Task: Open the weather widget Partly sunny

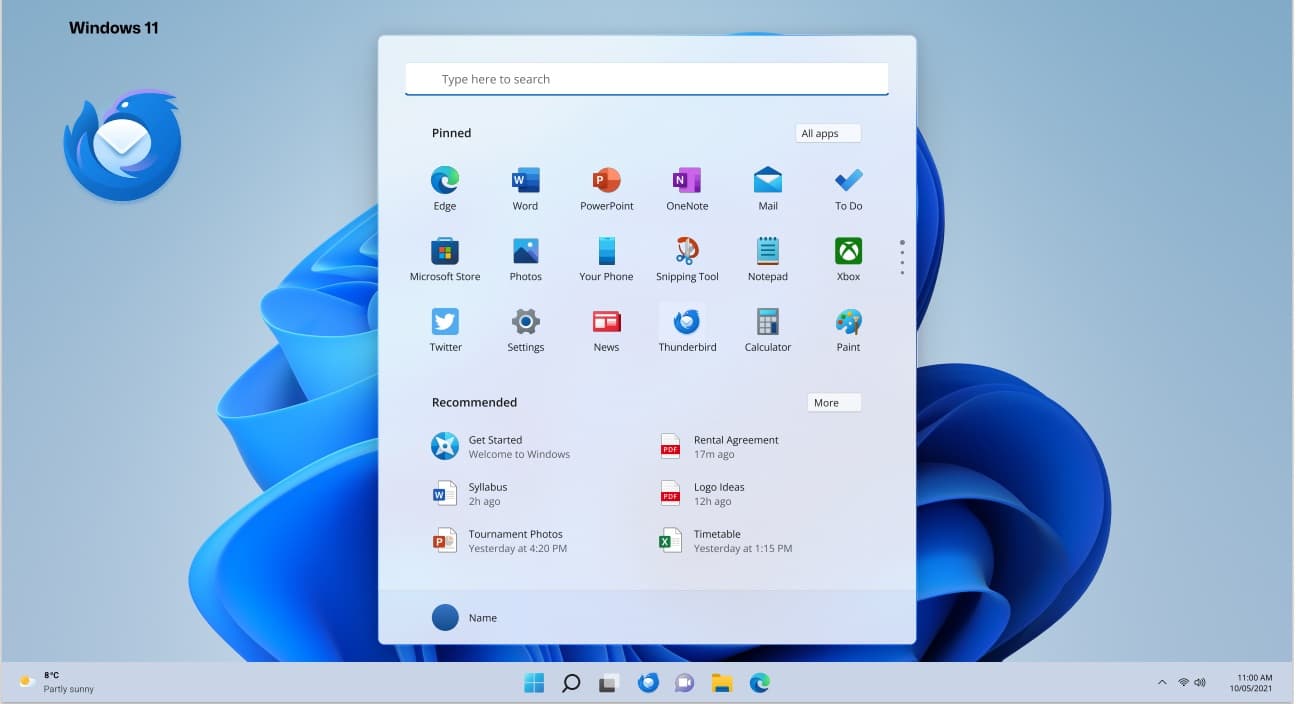Action: (58, 682)
